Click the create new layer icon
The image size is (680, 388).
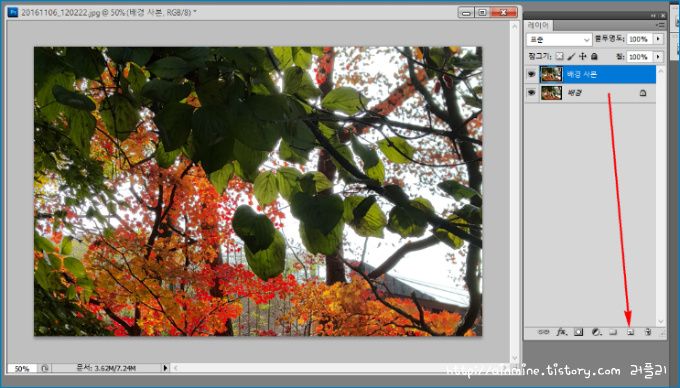[630, 332]
